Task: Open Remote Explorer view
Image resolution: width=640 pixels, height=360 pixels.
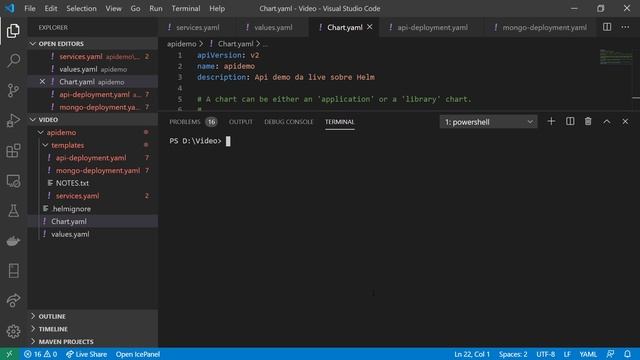Action: 13,181
